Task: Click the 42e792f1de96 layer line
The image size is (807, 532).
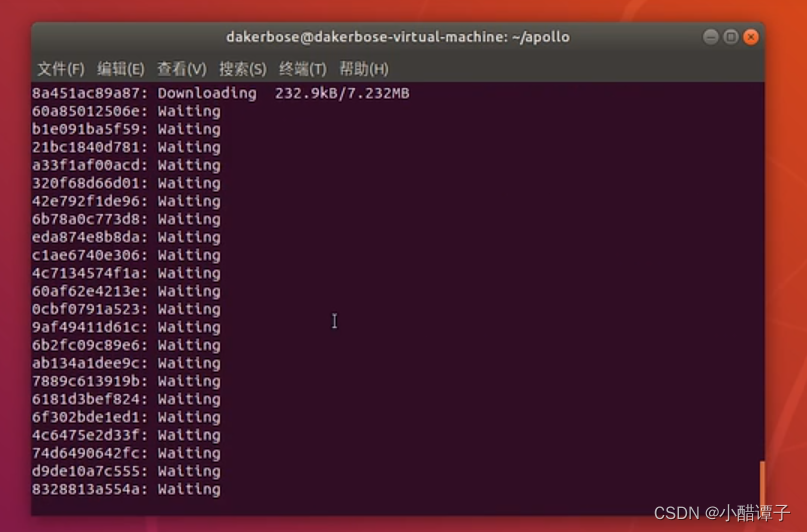Action: [x=126, y=201]
